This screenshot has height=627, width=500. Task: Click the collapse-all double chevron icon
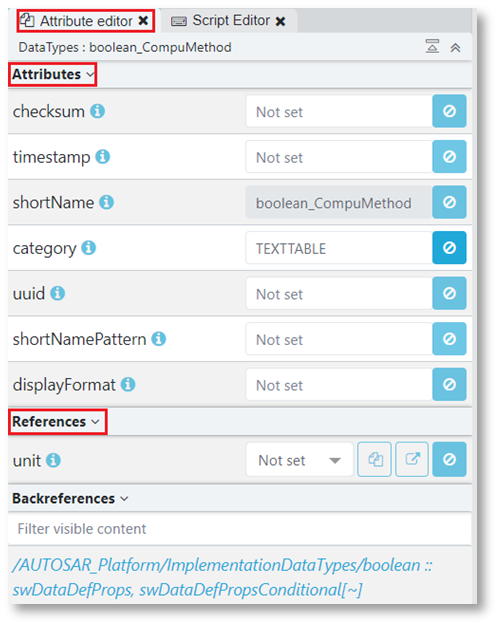(455, 48)
